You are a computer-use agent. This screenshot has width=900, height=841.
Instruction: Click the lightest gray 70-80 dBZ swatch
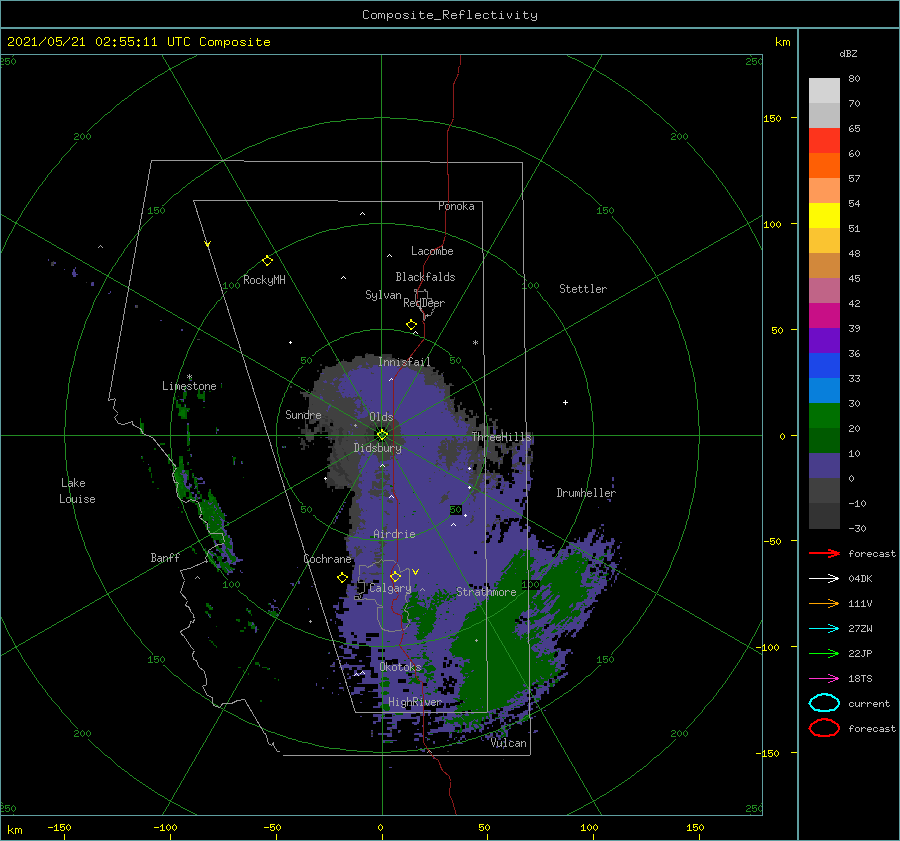pyautogui.click(x=824, y=90)
